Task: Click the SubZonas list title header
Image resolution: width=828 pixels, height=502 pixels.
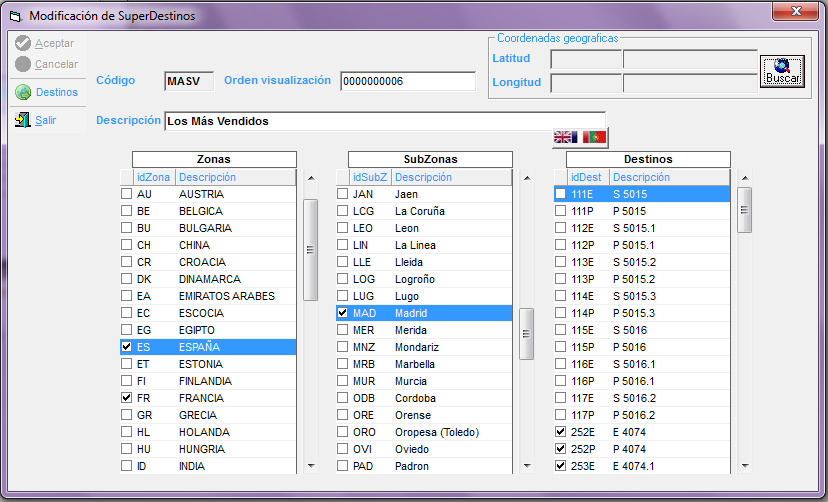Action: [x=430, y=159]
